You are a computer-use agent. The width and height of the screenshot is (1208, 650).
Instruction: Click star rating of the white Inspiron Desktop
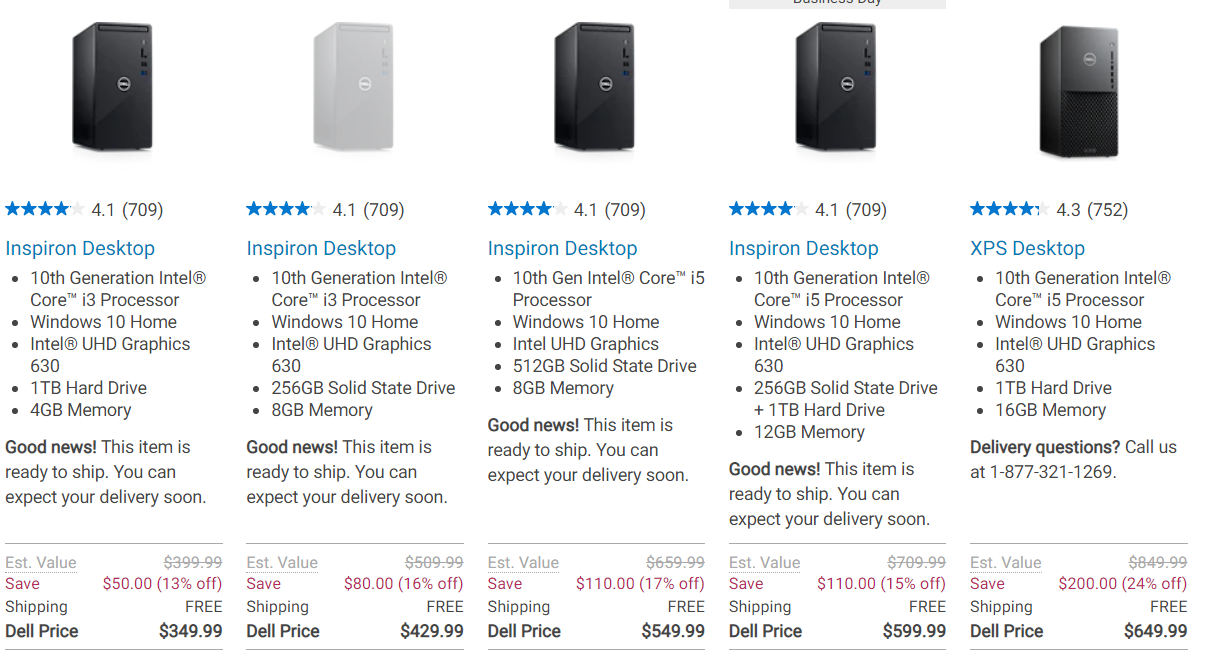click(285, 209)
